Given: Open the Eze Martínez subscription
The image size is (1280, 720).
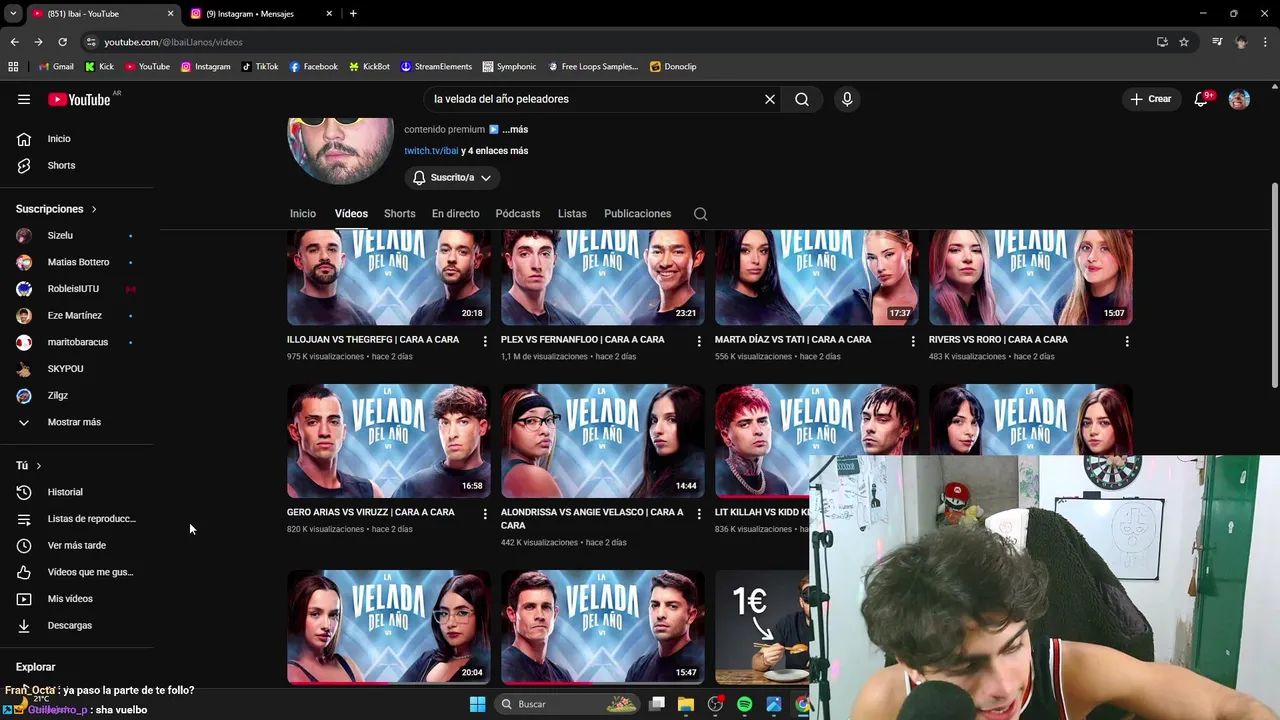Looking at the screenshot, I should (x=74, y=315).
